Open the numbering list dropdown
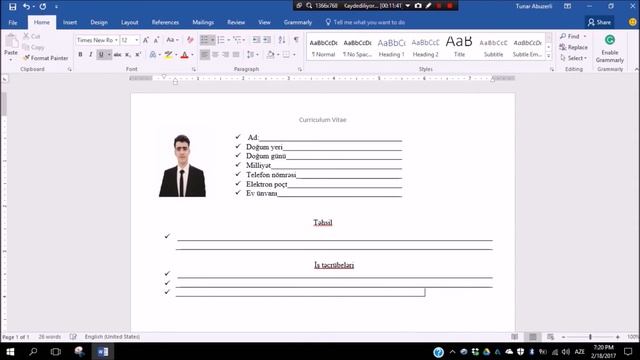The width and height of the screenshot is (640, 360). (229, 40)
